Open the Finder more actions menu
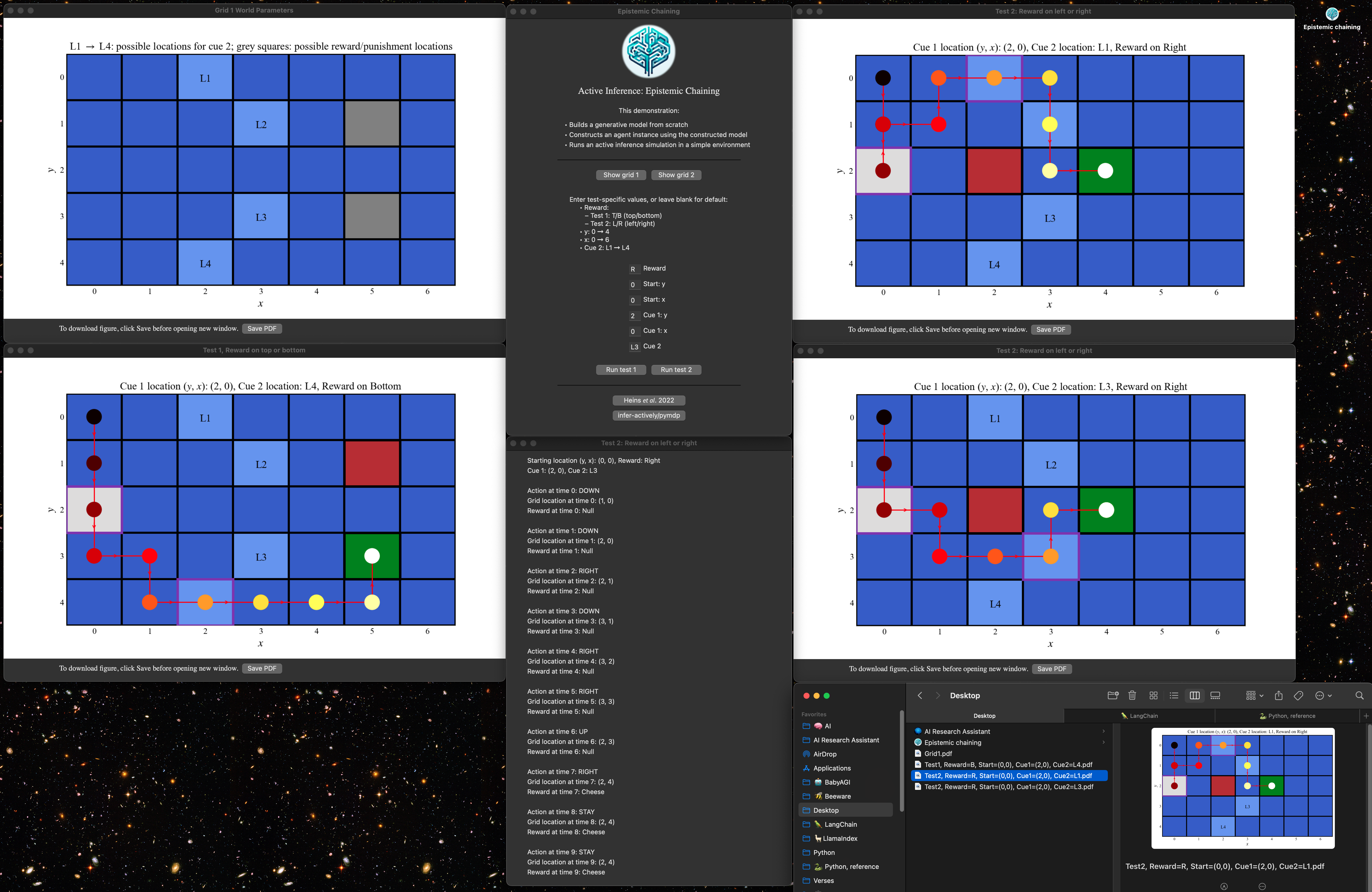1372x892 pixels. (1323, 695)
